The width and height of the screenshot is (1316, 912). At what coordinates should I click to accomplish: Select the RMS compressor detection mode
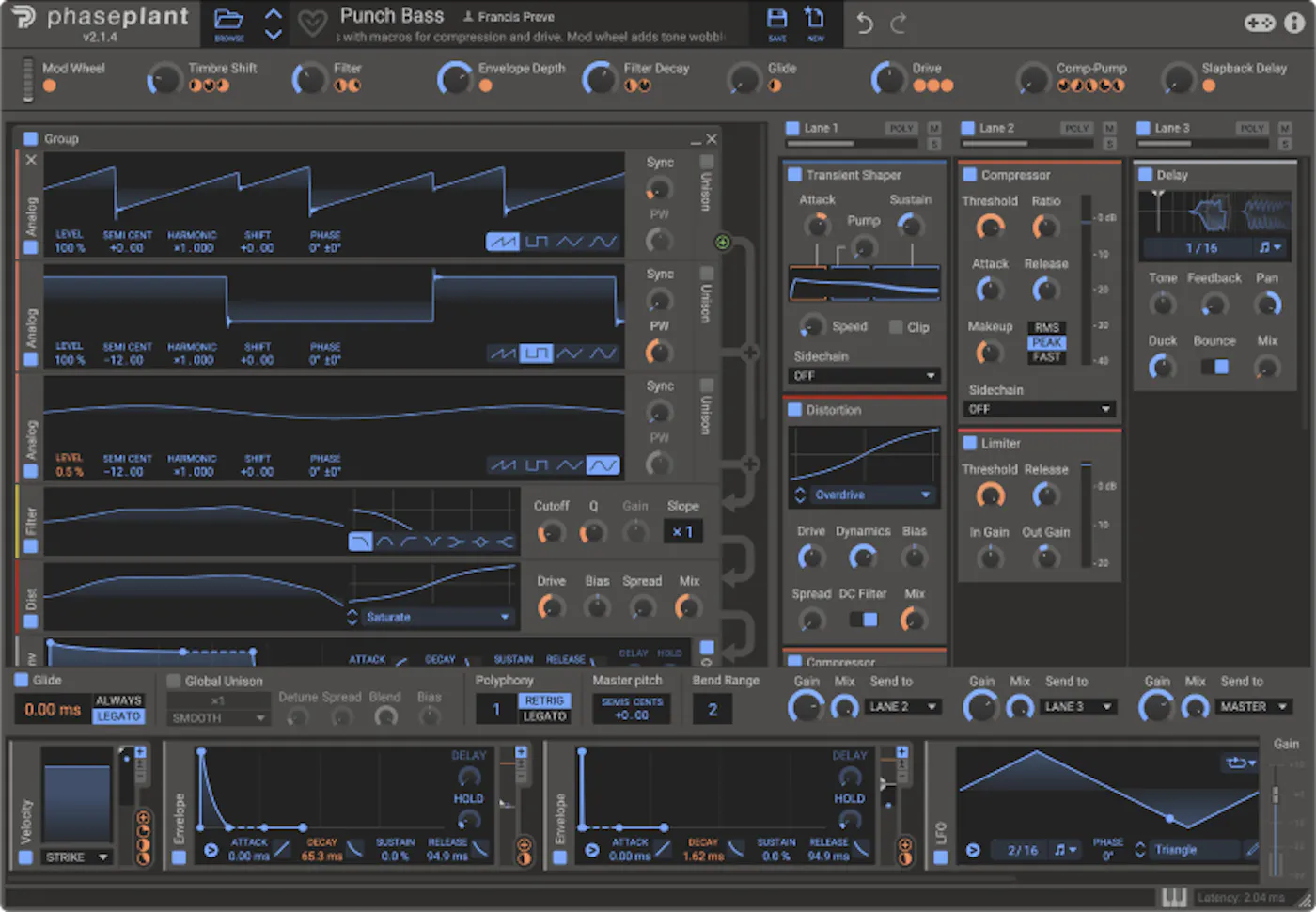click(x=1046, y=327)
